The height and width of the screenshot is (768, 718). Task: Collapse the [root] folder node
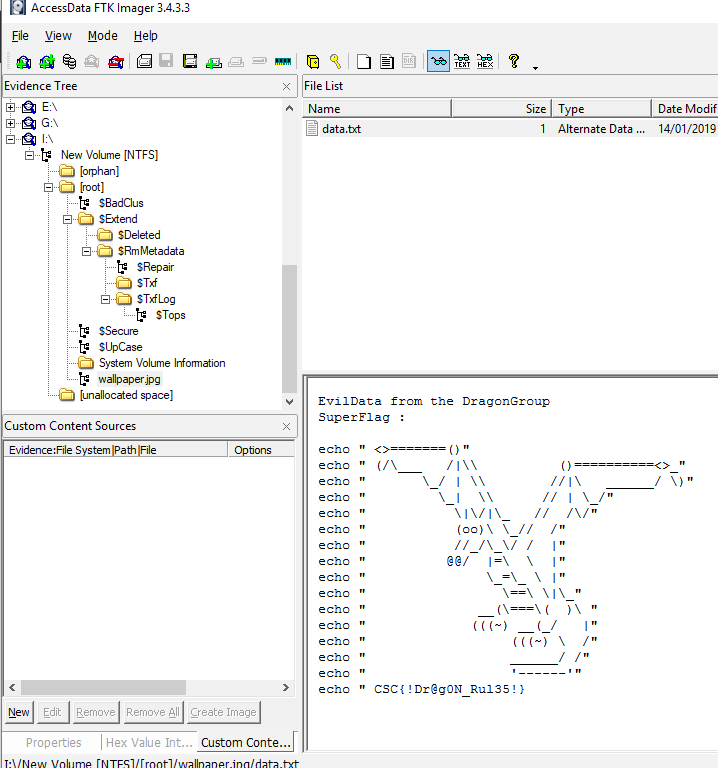tap(48, 187)
